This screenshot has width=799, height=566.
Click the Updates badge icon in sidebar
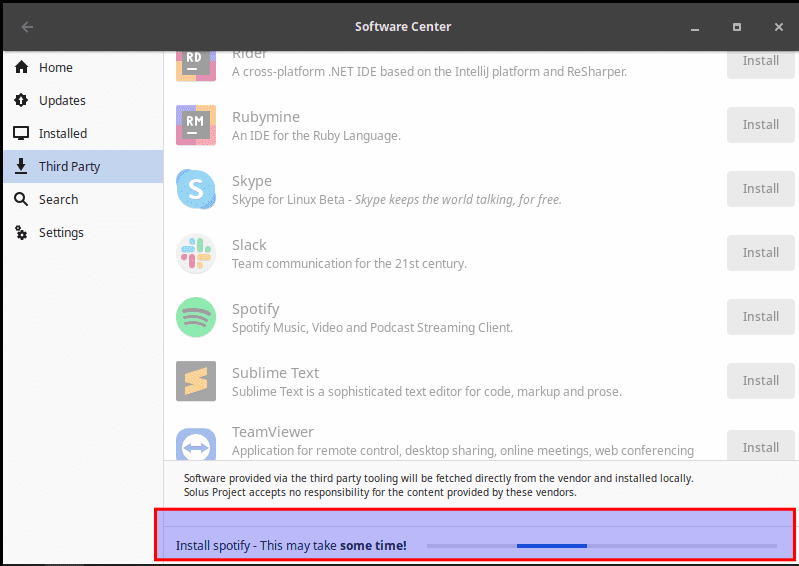click(21, 100)
